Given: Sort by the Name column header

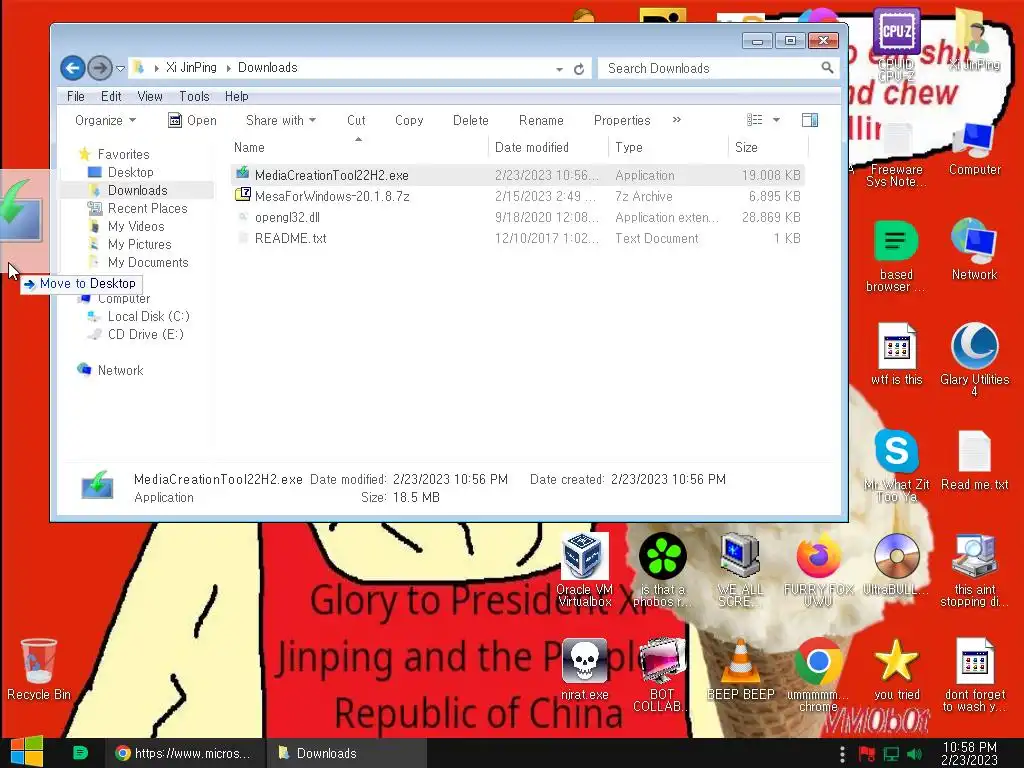Looking at the screenshot, I should [358, 148].
